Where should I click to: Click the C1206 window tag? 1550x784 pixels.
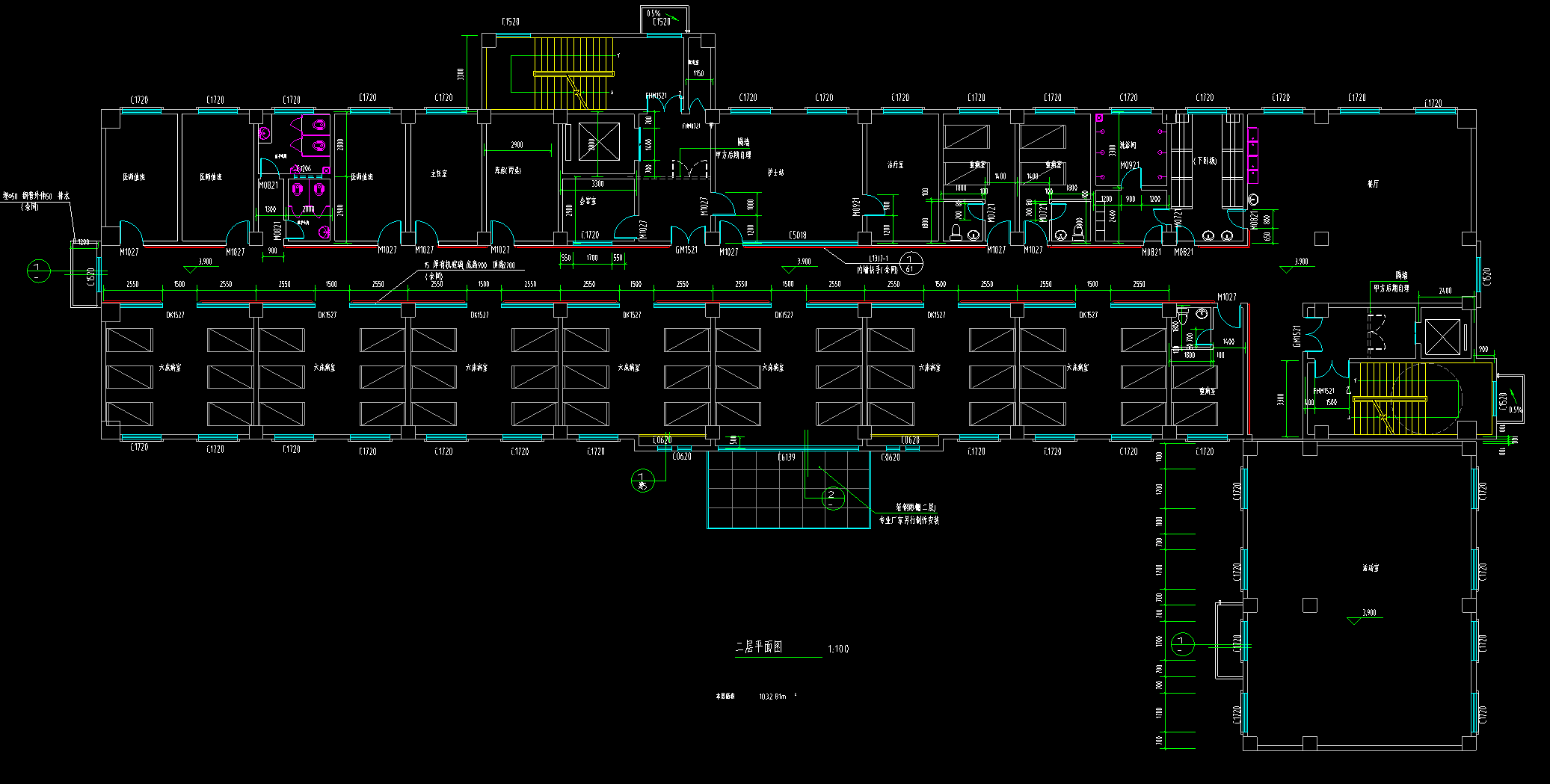tap(302, 169)
